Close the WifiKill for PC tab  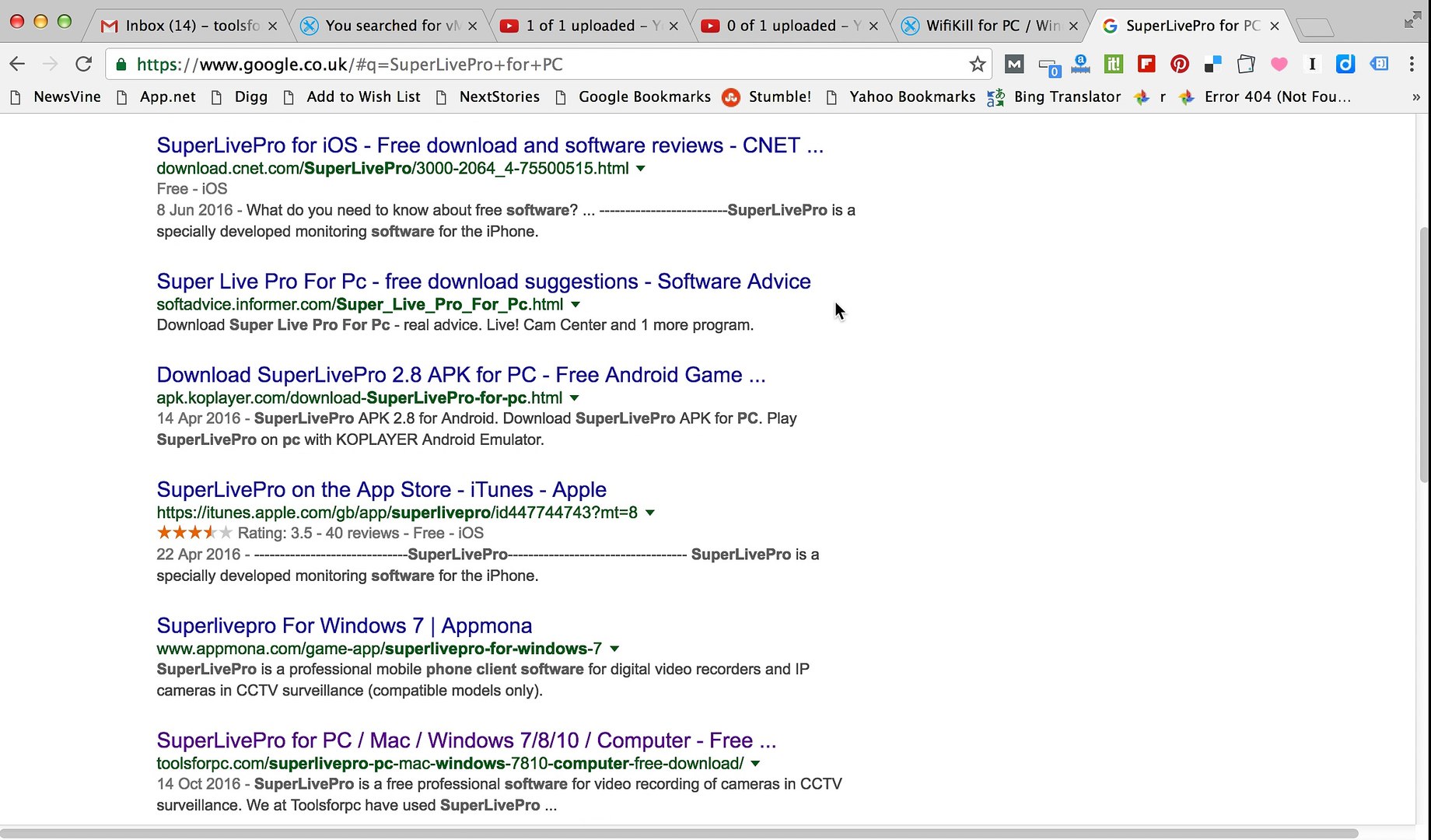[x=1073, y=26]
